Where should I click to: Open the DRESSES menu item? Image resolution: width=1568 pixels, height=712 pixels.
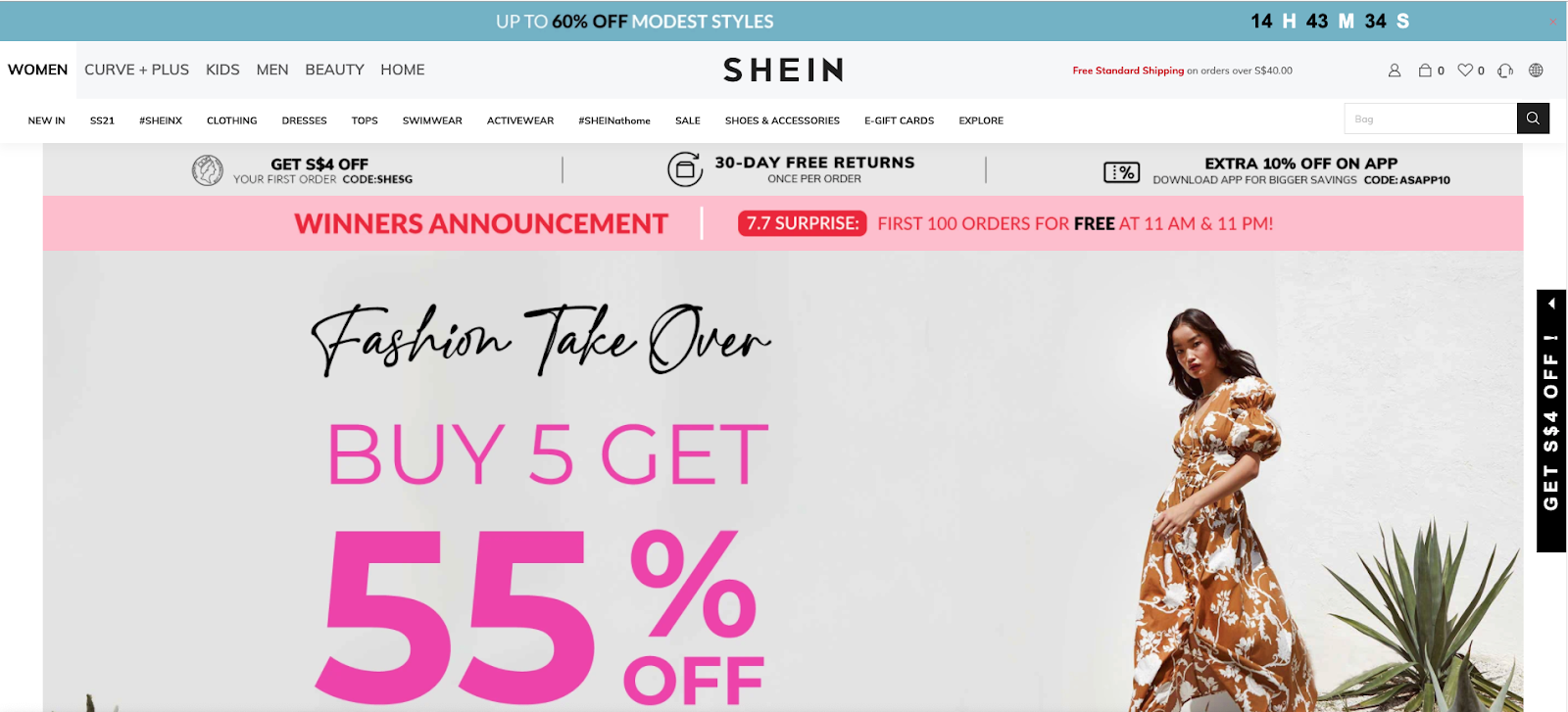tap(305, 120)
